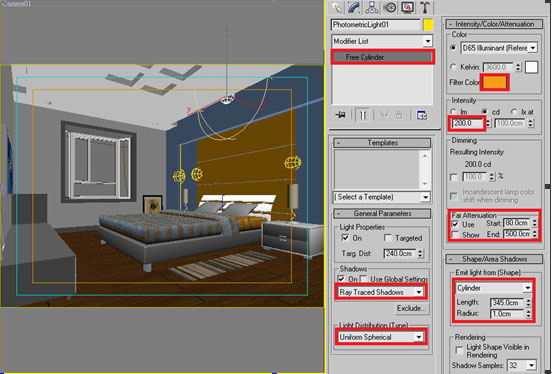Image resolution: width=552 pixels, height=374 pixels.
Task: Open the Utilities hammer tab icon
Action: click(x=425, y=7)
